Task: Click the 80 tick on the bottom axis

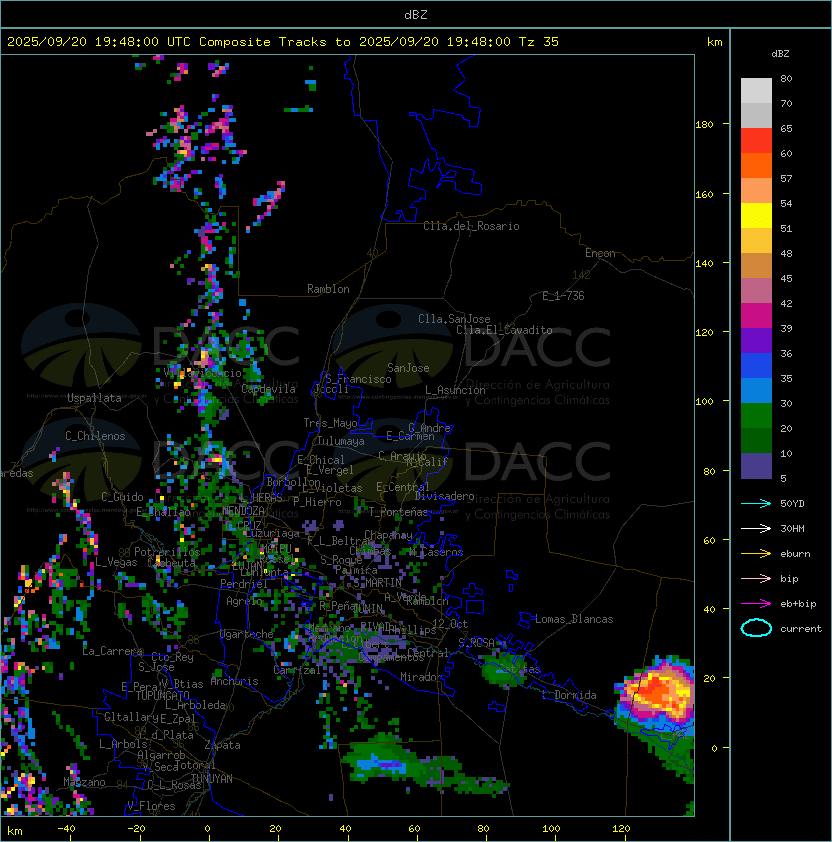Action: [483, 829]
